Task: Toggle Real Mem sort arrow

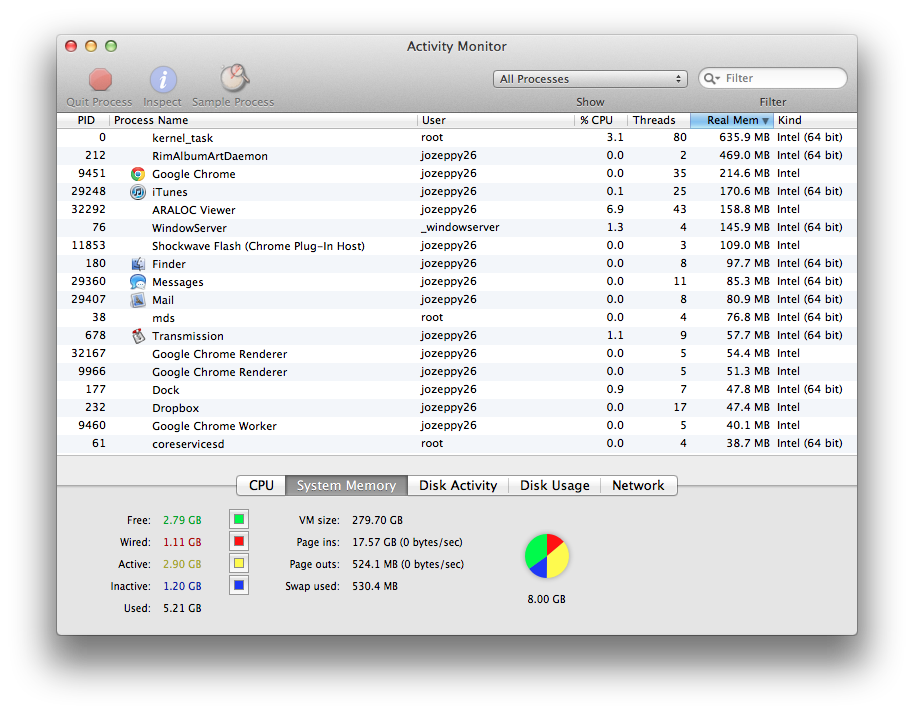Action: pos(765,121)
